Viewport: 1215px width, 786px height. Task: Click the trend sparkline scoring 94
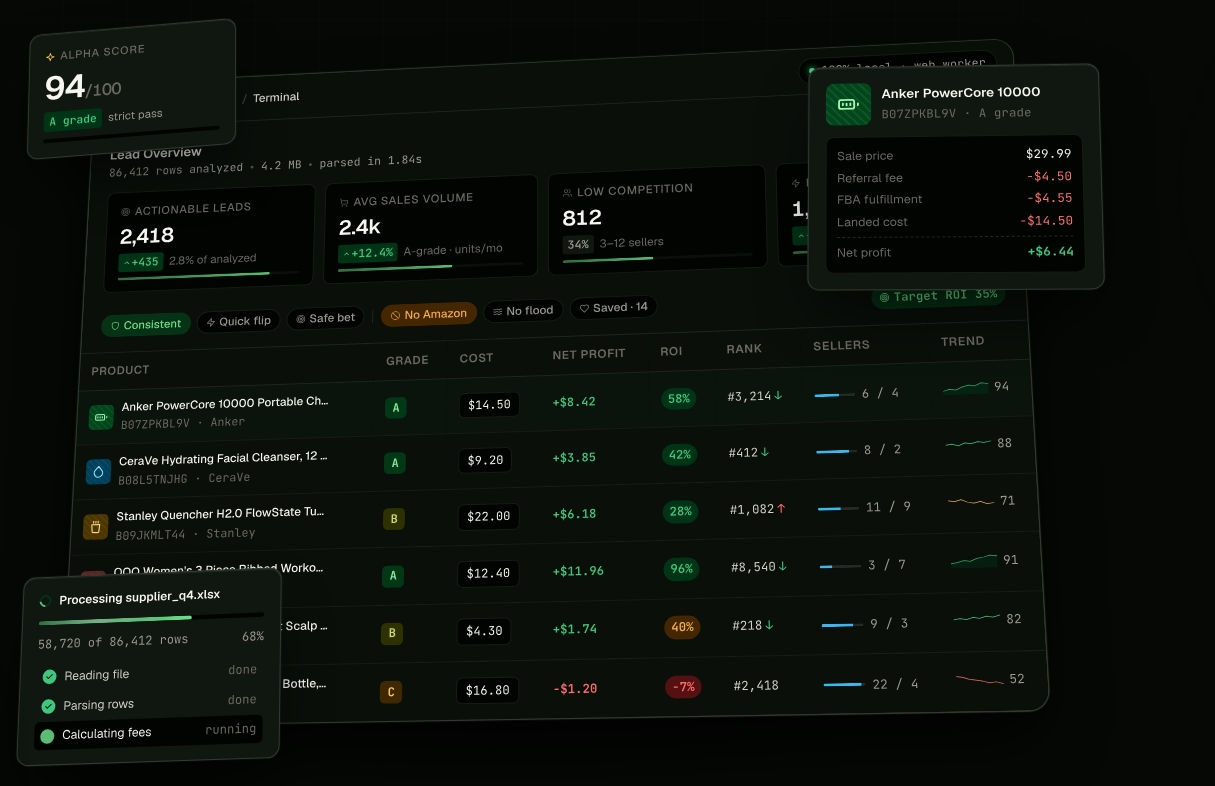click(x=966, y=387)
